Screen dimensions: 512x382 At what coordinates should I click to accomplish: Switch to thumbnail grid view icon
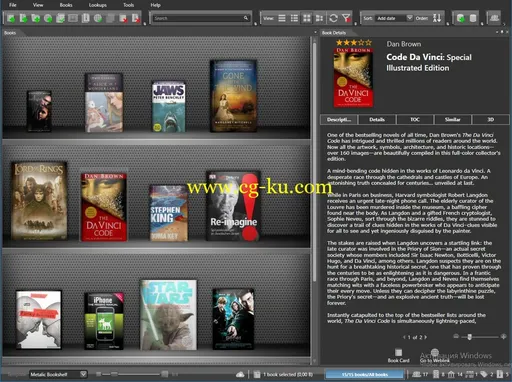(307, 18)
